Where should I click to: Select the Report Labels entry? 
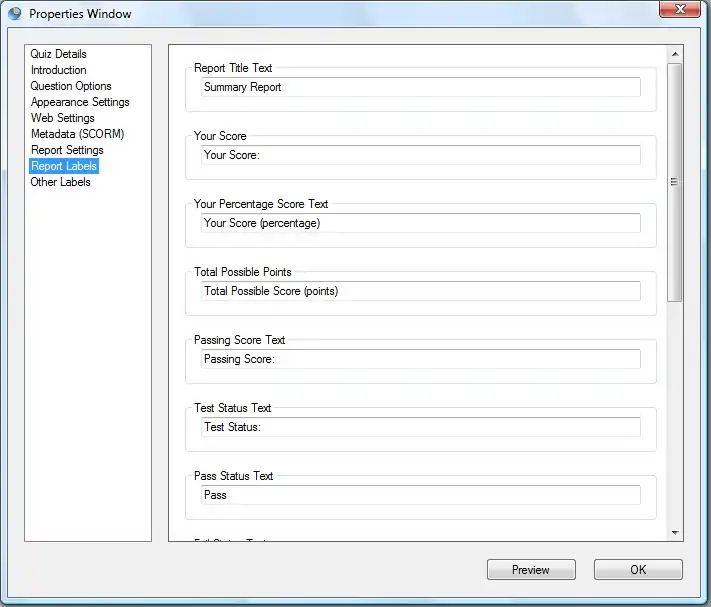(x=64, y=166)
